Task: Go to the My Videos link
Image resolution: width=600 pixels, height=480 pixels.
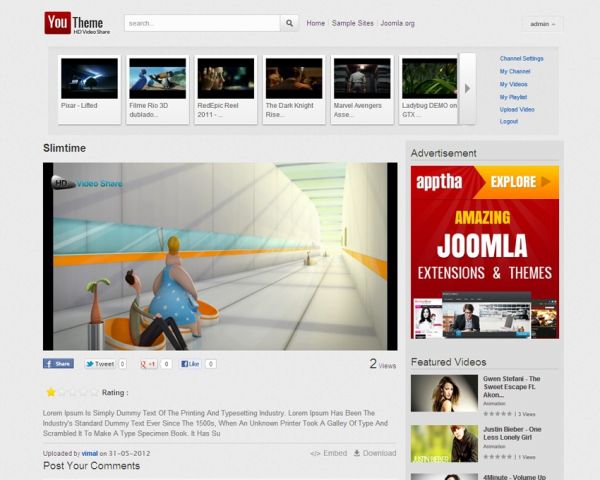Action: 513,84
